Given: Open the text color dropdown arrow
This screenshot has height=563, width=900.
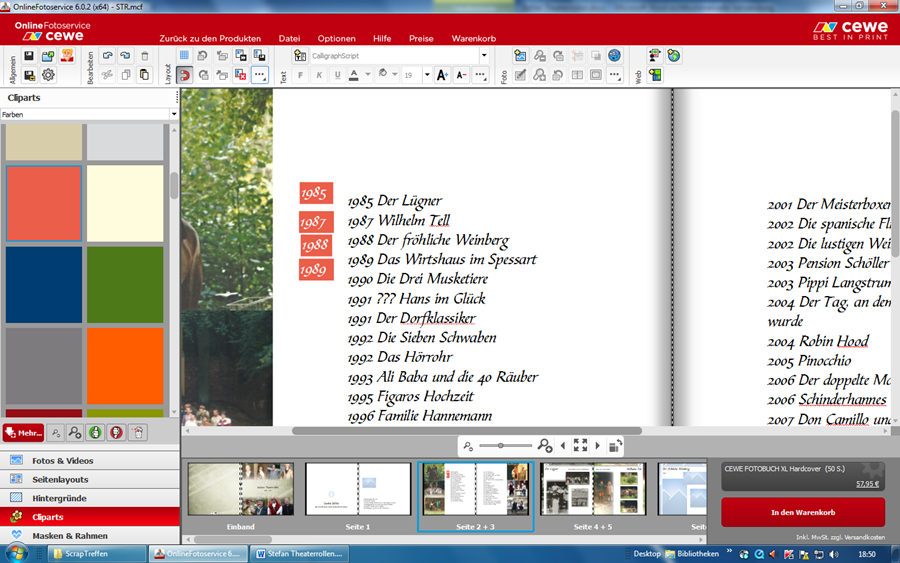Looking at the screenshot, I should coord(368,75).
